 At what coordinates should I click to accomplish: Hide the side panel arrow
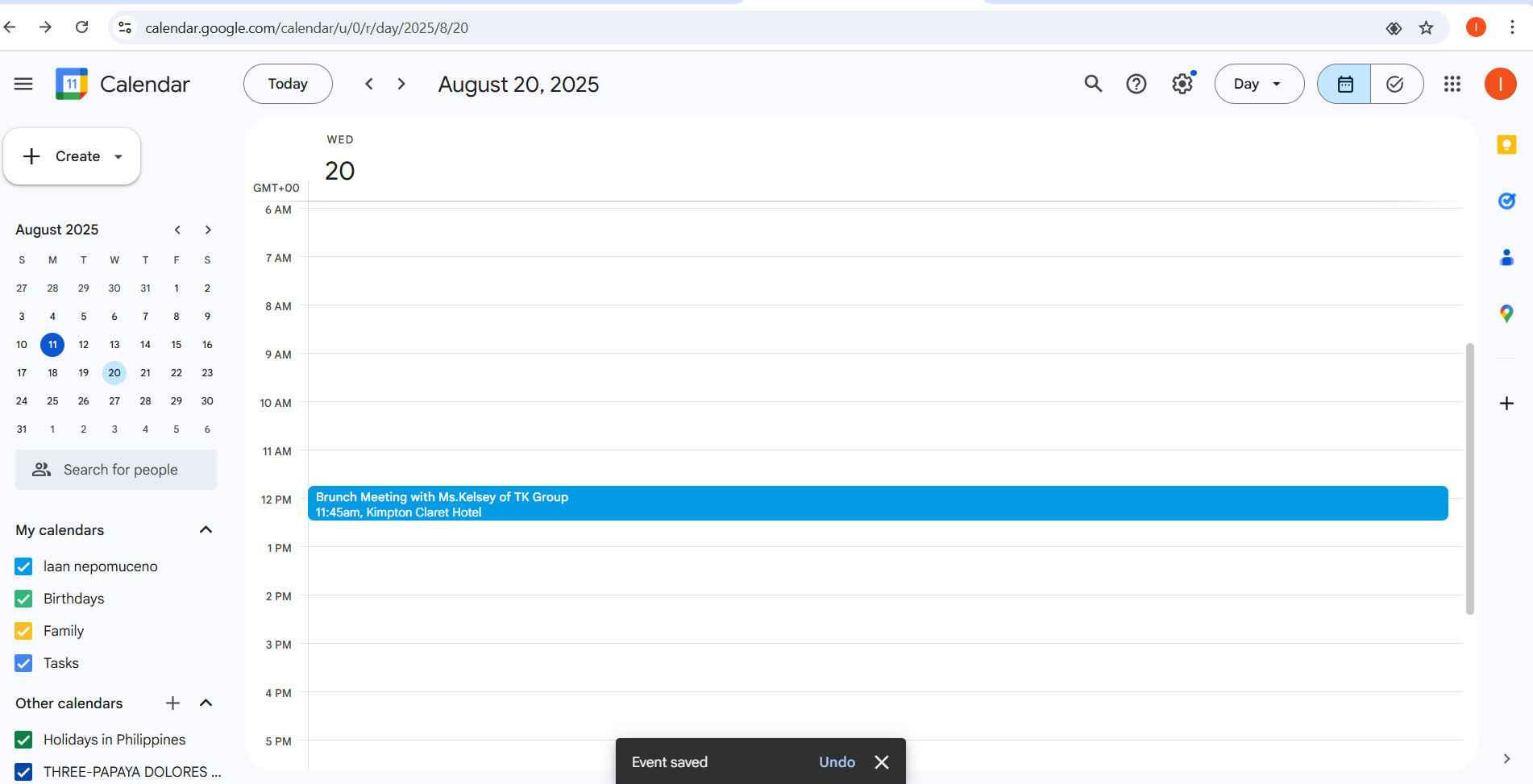[x=1506, y=759]
